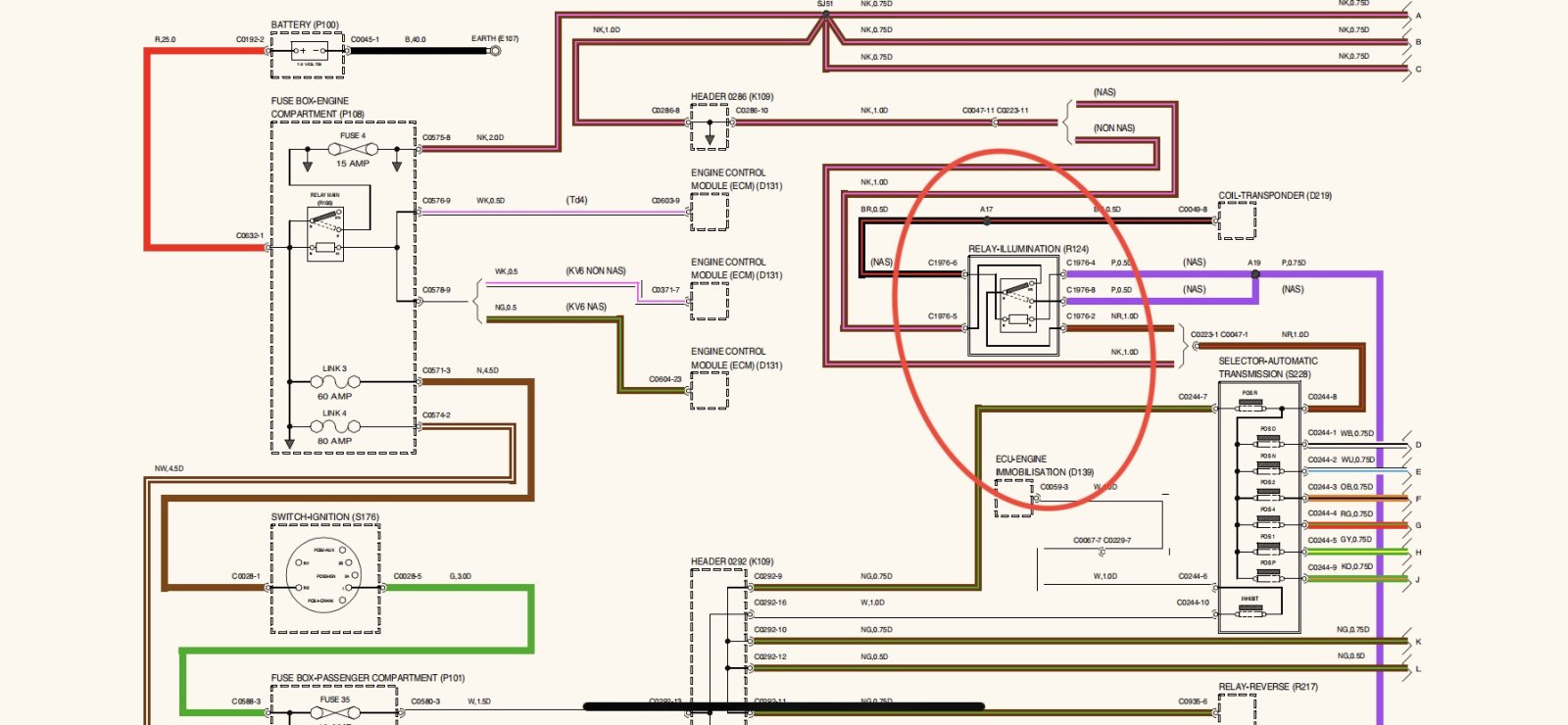Select the A17 splice point
The width and height of the screenshot is (1568, 725).
[987, 221]
